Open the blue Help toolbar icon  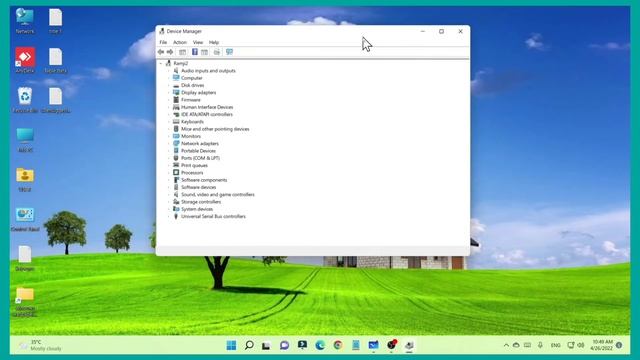click(x=195, y=52)
